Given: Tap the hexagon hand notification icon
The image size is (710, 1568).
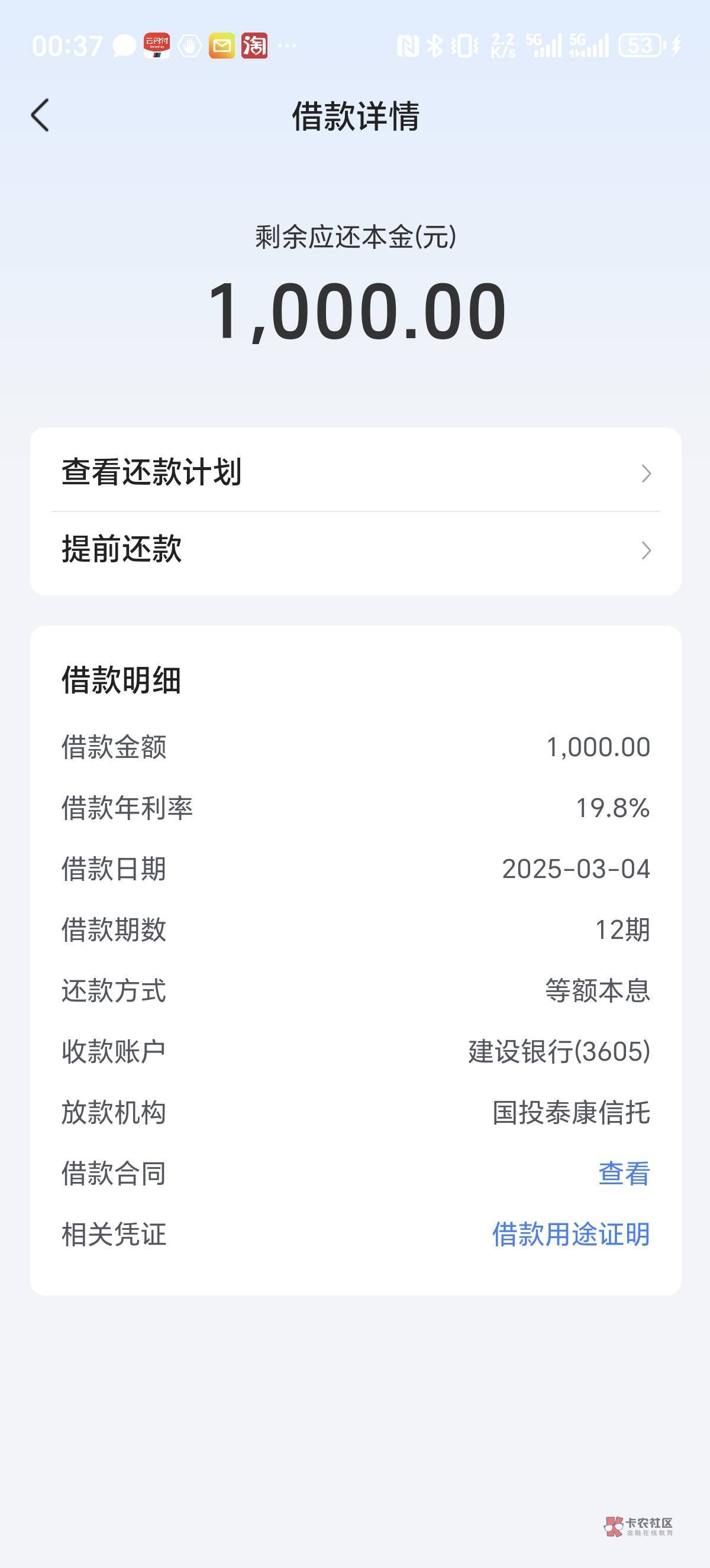Looking at the screenshot, I should pos(189,46).
